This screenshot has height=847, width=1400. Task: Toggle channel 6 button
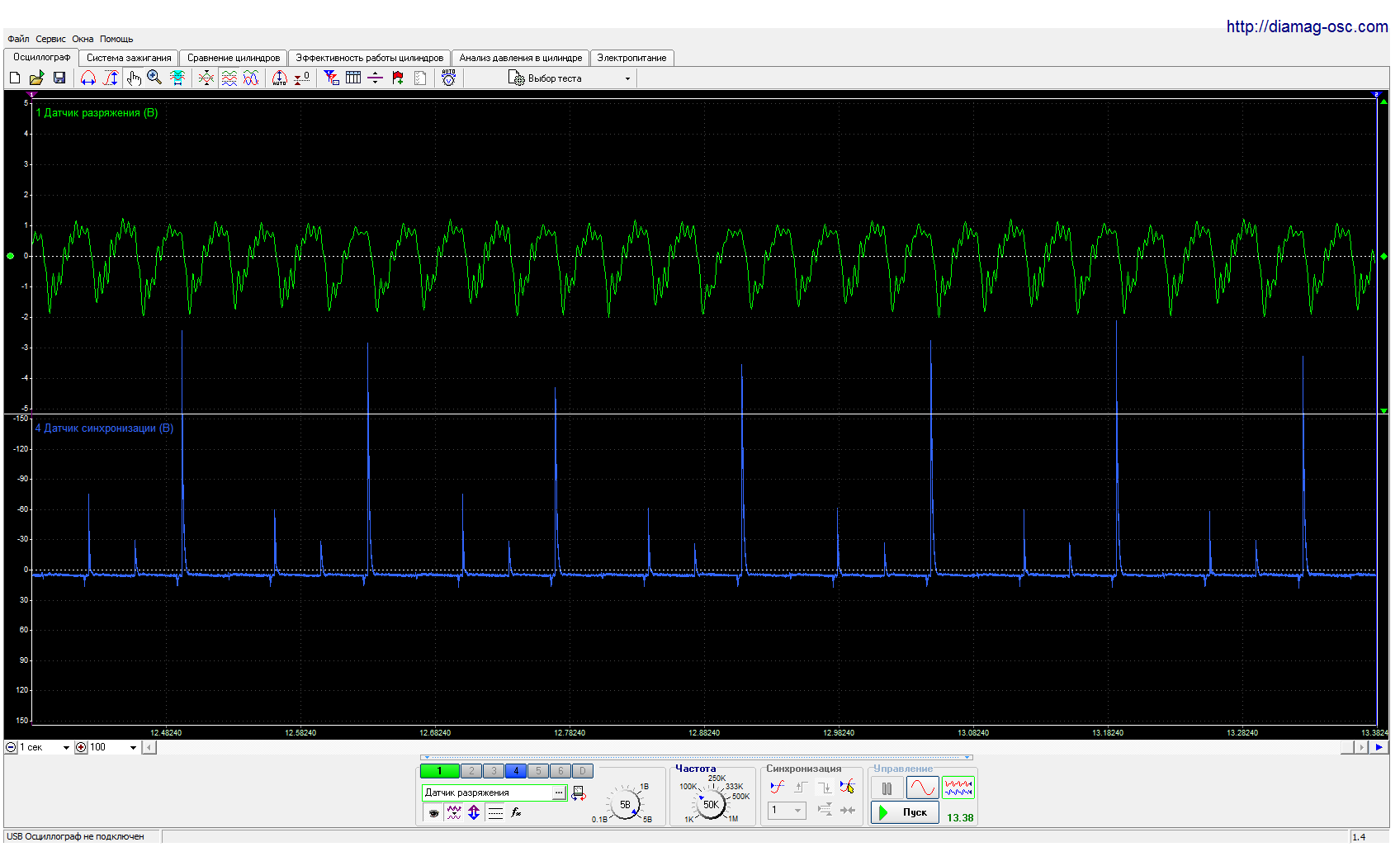(x=560, y=771)
